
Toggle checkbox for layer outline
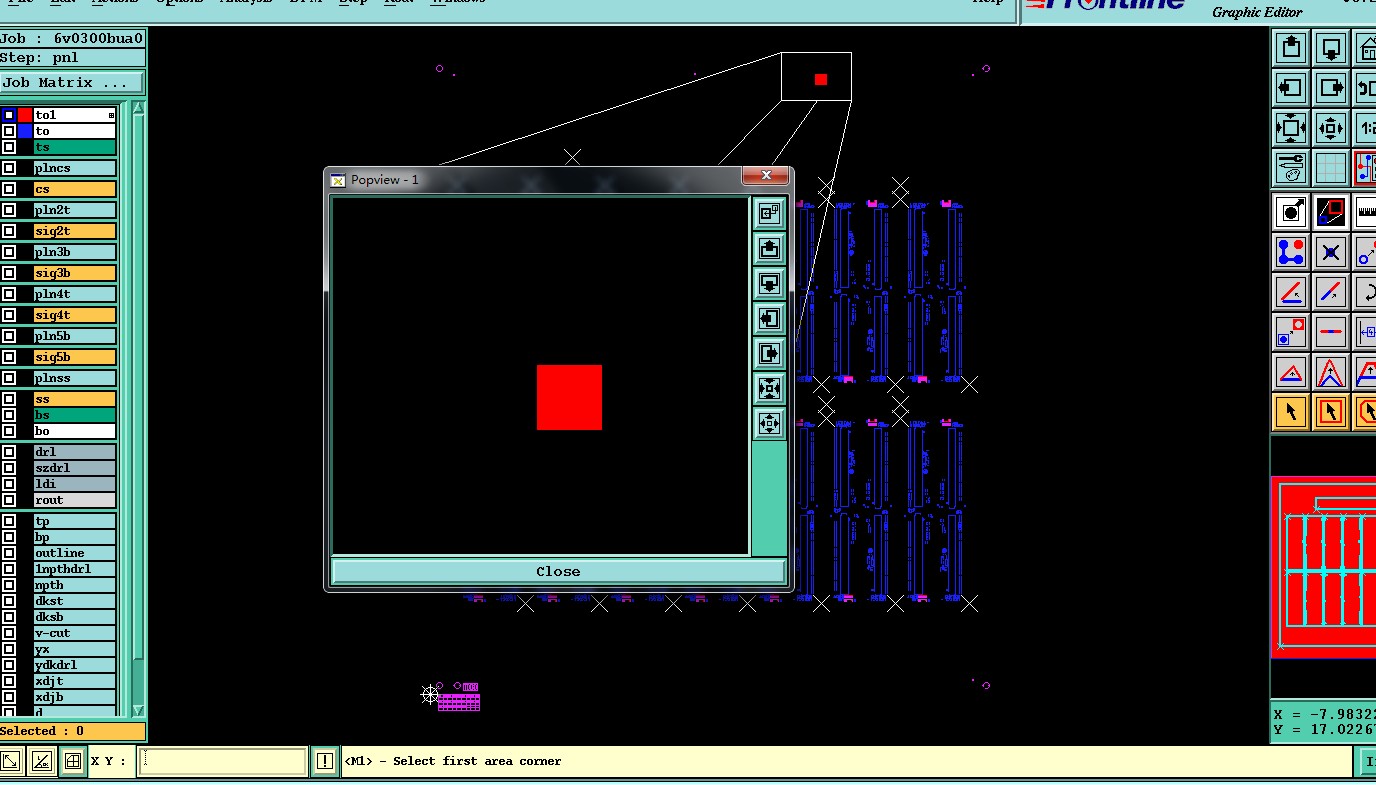point(9,553)
